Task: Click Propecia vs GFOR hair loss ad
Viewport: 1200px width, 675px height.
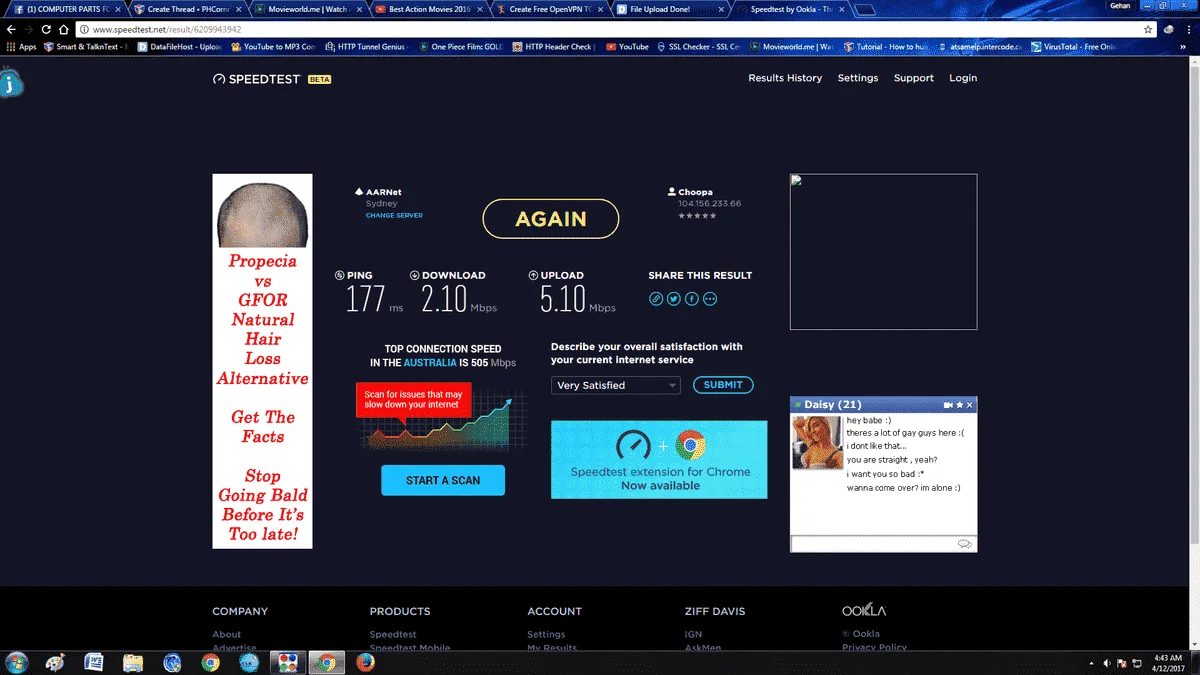Action: pos(262,361)
